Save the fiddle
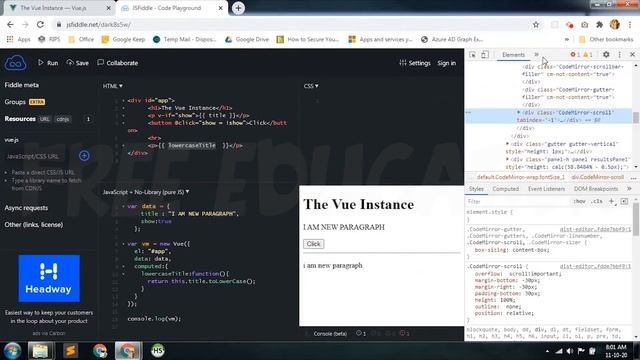640x360 pixels. pos(78,63)
